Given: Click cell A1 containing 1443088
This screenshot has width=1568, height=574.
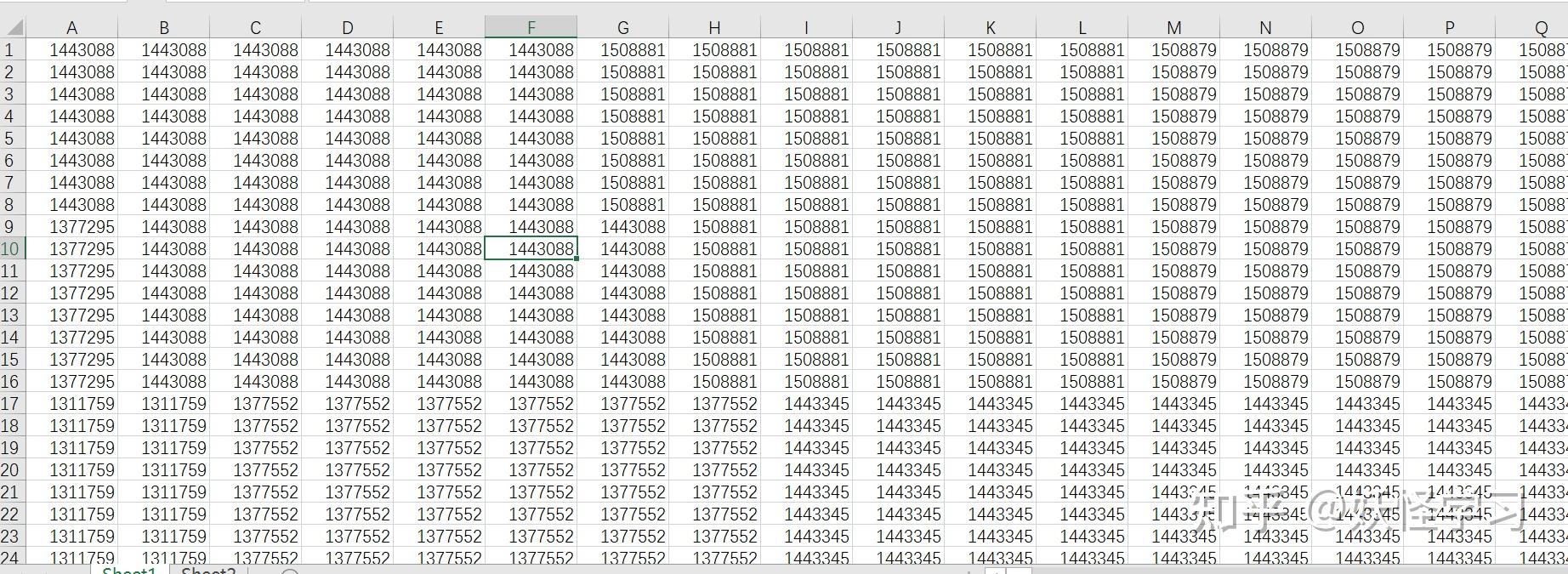Looking at the screenshot, I should click(x=71, y=50).
